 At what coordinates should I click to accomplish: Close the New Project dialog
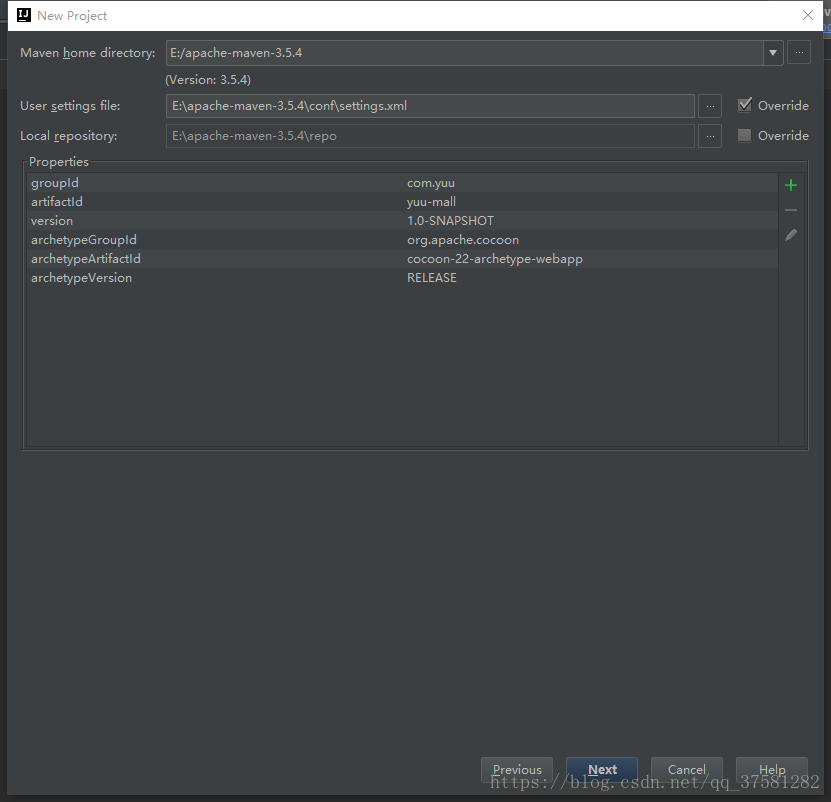pos(807,15)
